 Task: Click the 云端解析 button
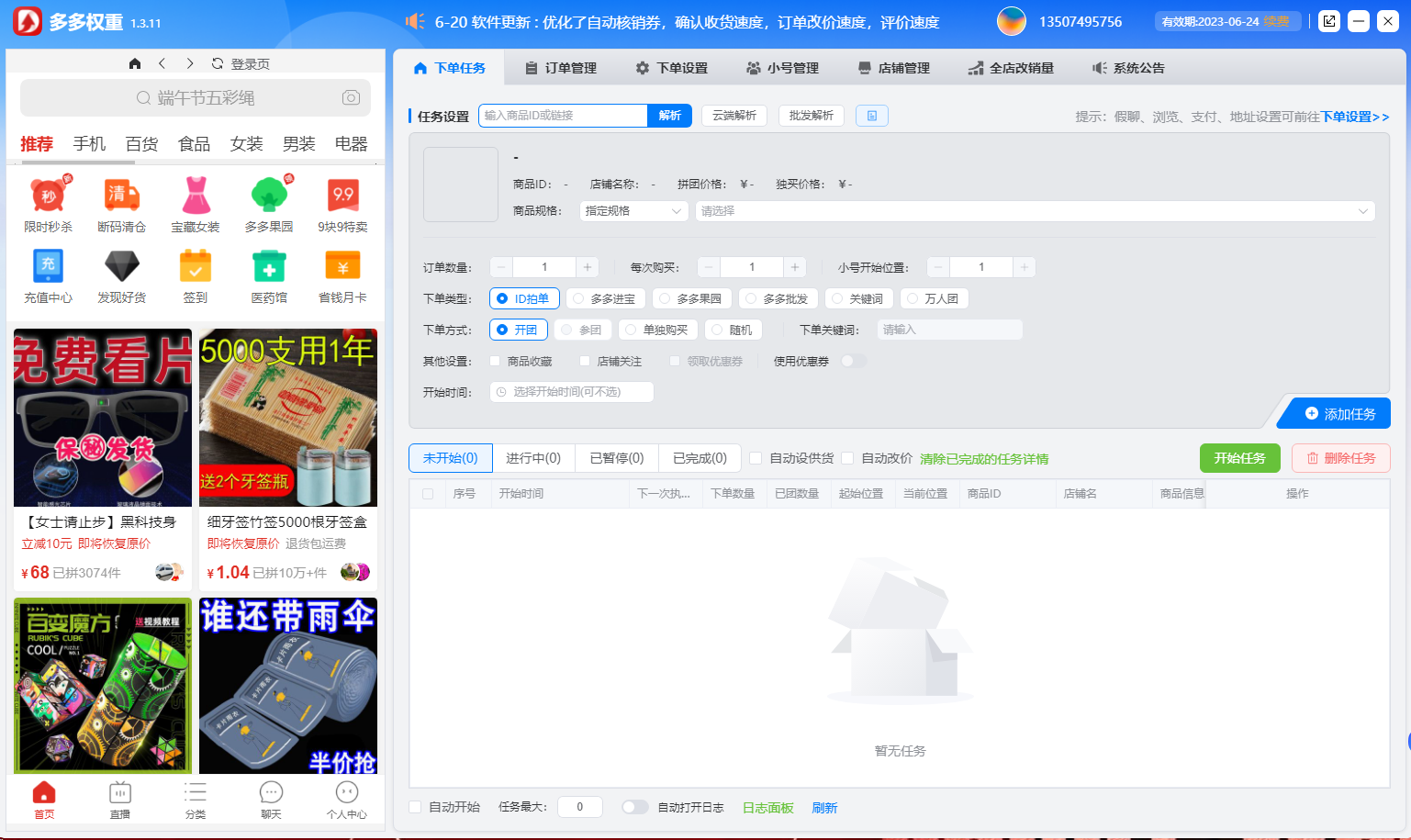(x=734, y=116)
